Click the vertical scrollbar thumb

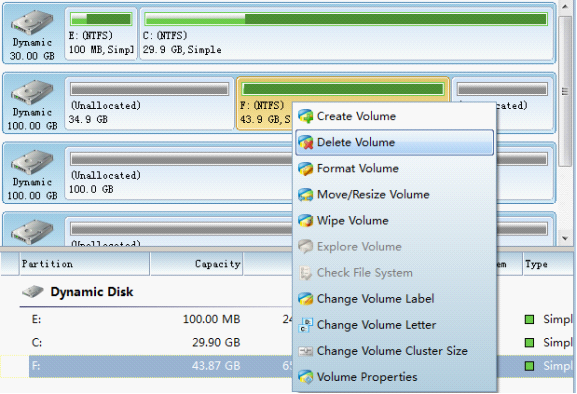tap(565, 91)
